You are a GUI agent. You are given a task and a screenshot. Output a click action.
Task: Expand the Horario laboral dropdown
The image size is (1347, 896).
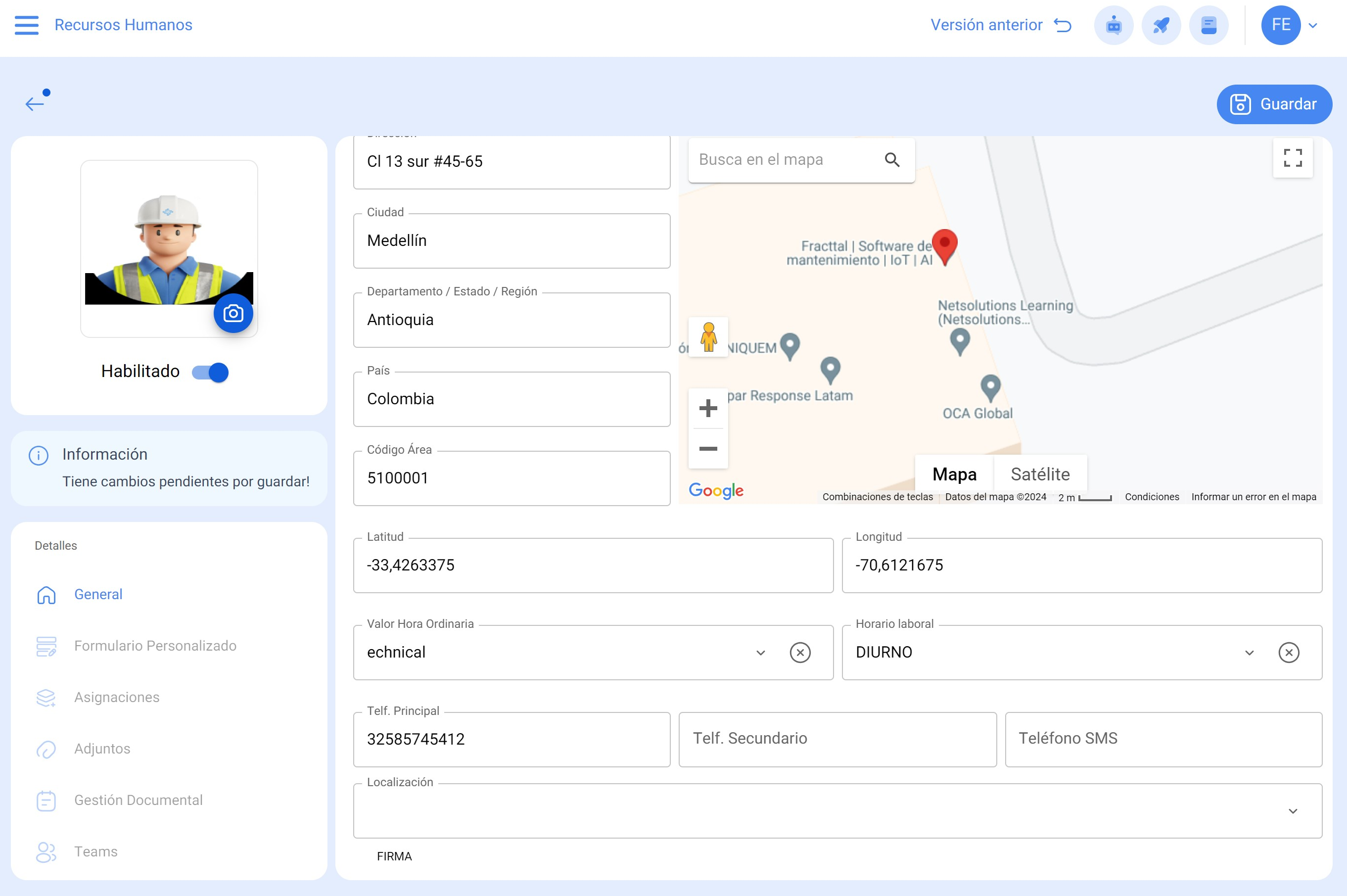point(1250,653)
